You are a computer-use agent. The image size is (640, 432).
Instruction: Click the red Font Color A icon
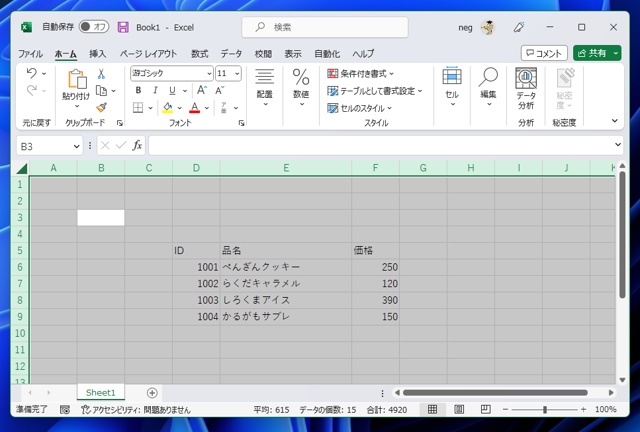195,108
